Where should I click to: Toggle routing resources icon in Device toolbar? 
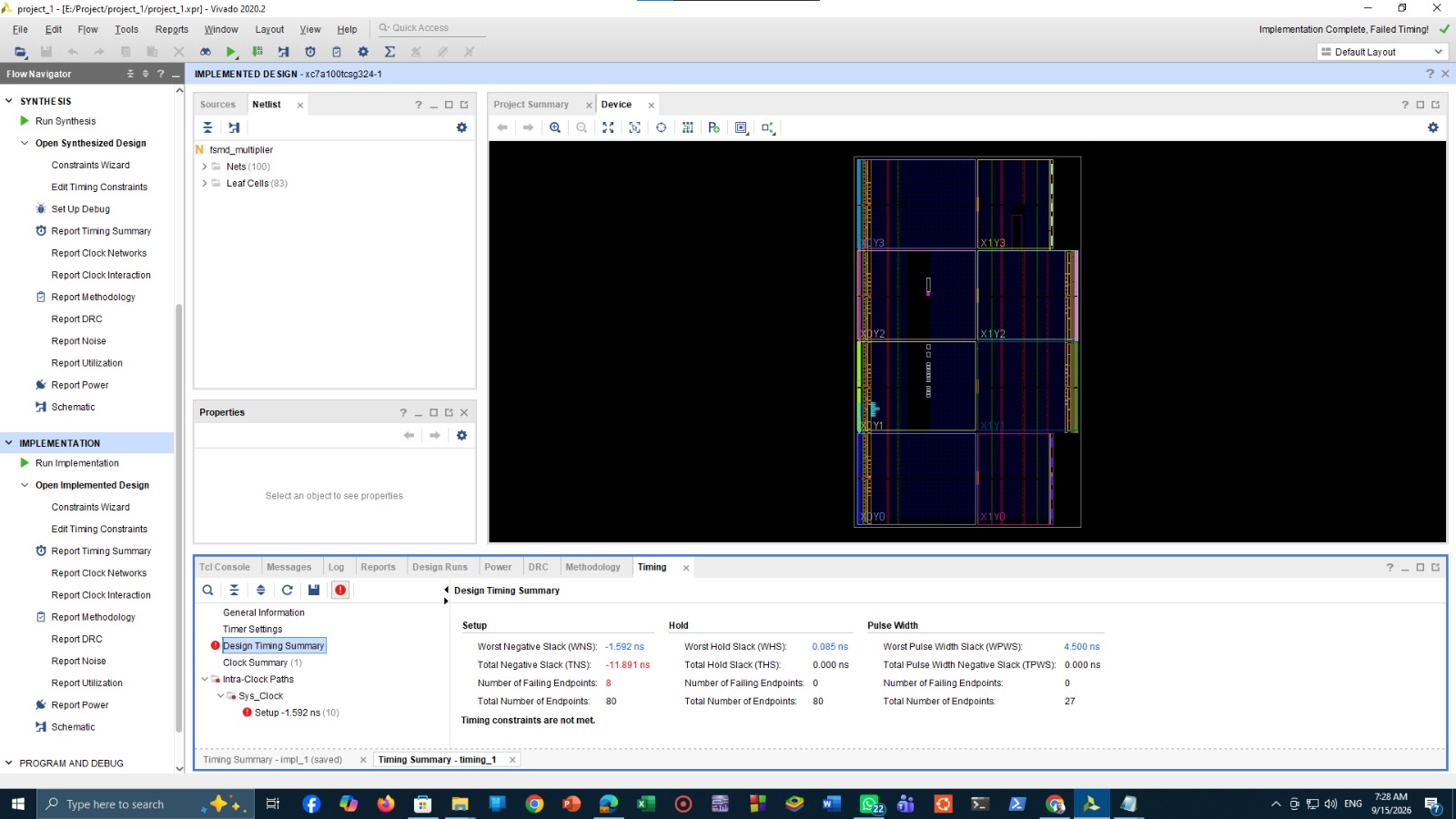coord(688,127)
